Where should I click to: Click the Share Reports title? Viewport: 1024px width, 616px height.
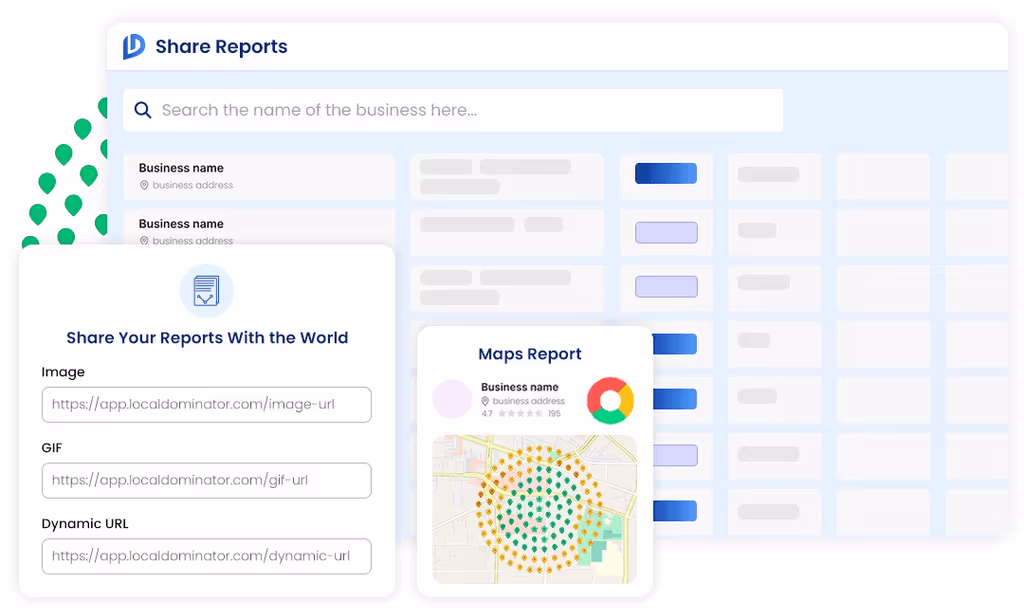tap(221, 47)
